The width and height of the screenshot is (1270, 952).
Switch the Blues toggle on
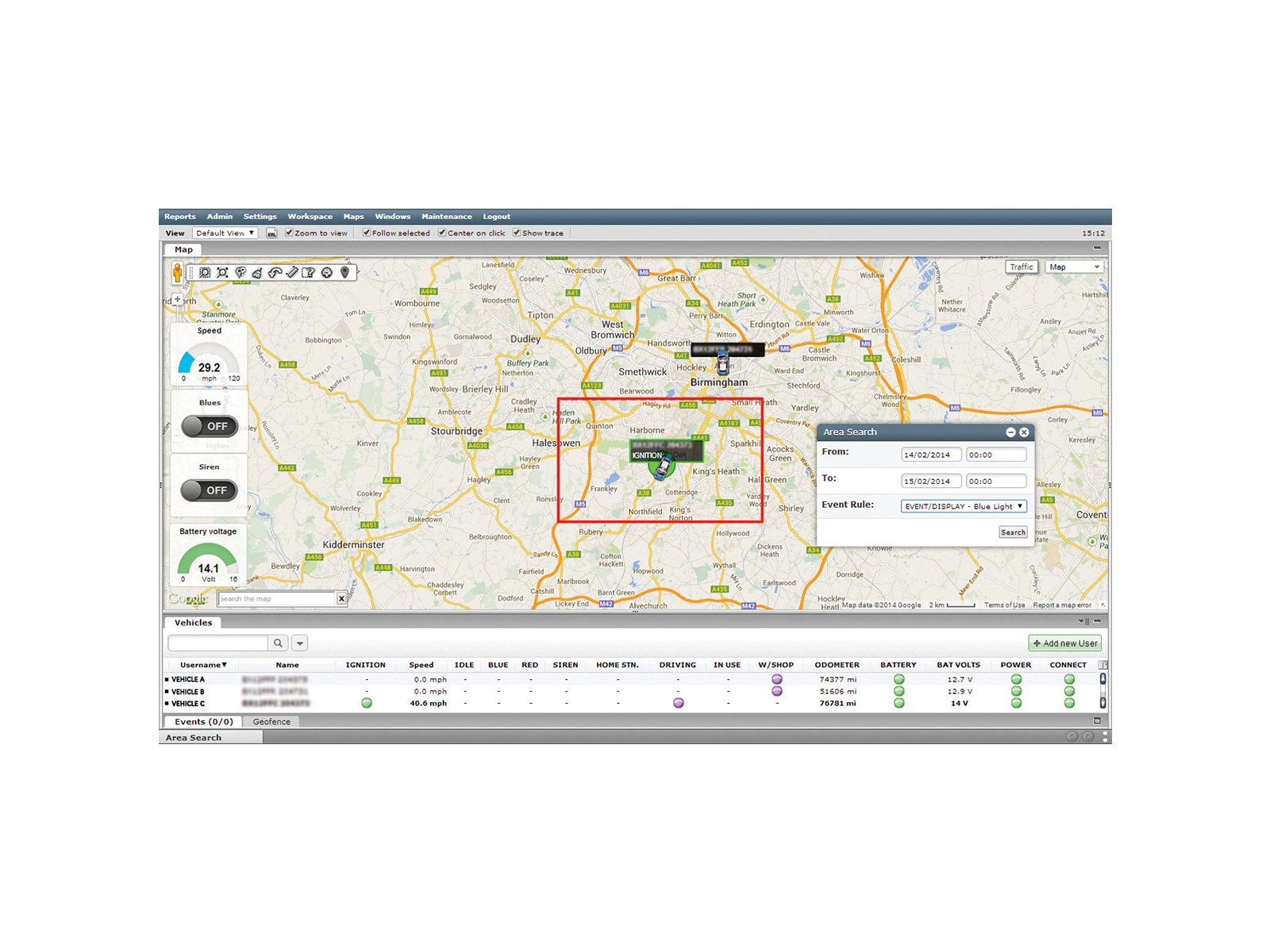click(x=209, y=427)
